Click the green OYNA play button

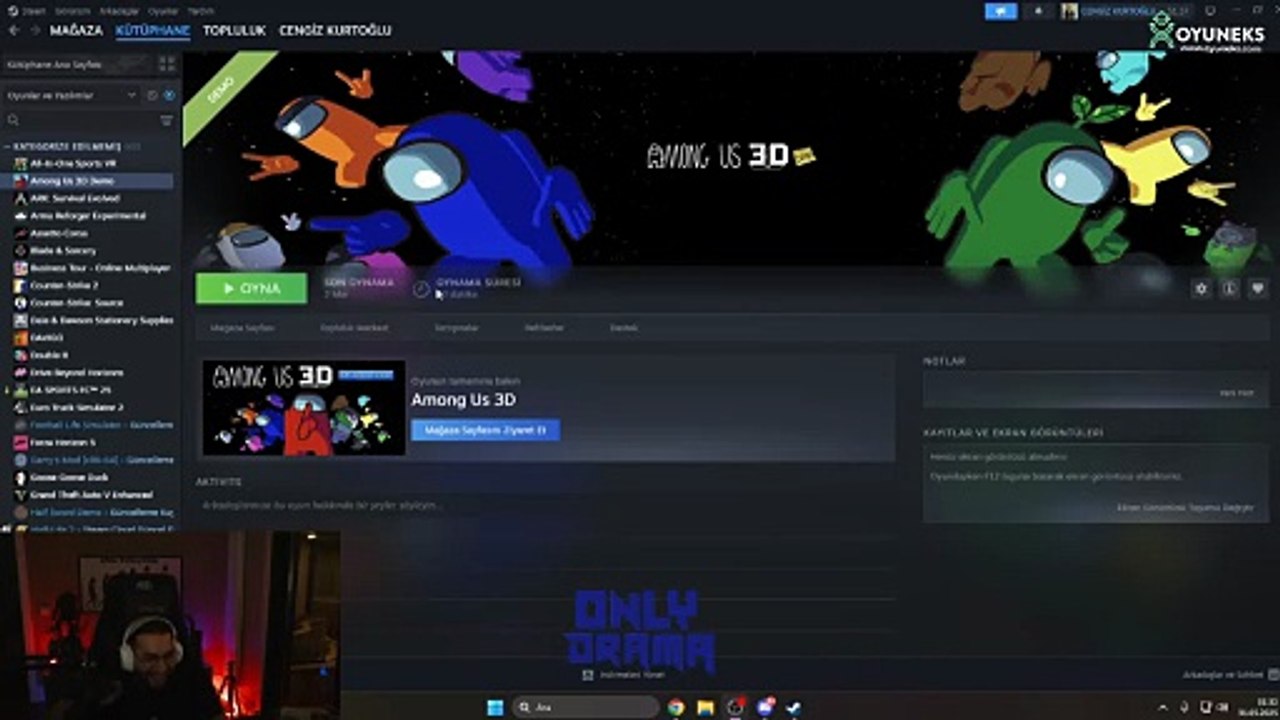251,288
